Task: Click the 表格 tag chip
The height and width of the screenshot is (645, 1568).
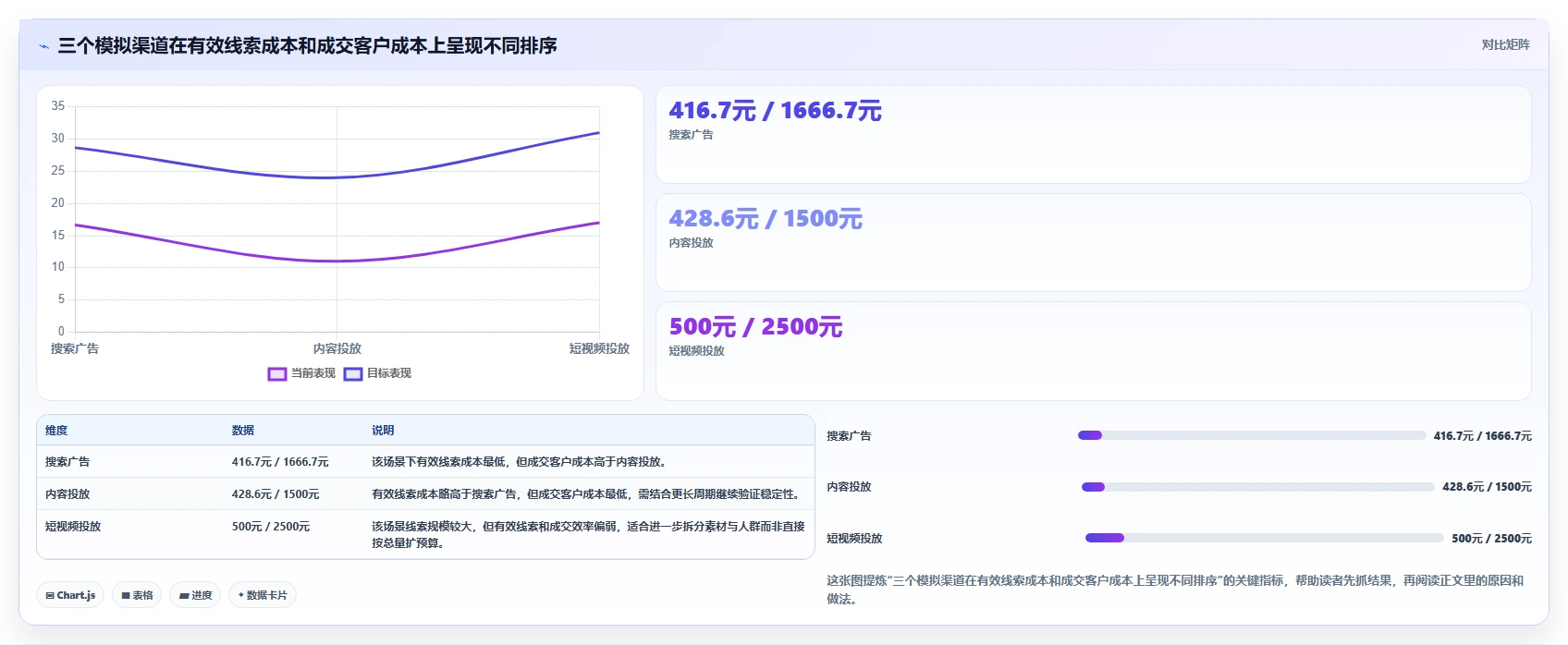Action: [137, 595]
